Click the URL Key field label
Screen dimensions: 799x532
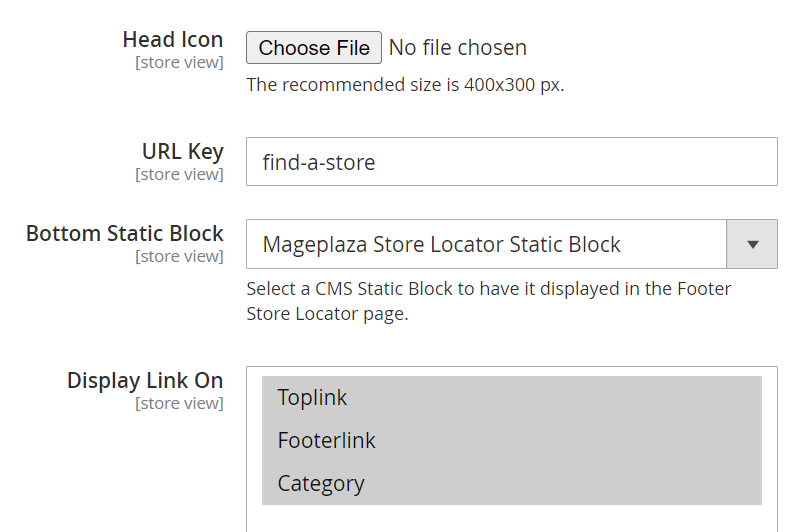[x=183, y=152]
